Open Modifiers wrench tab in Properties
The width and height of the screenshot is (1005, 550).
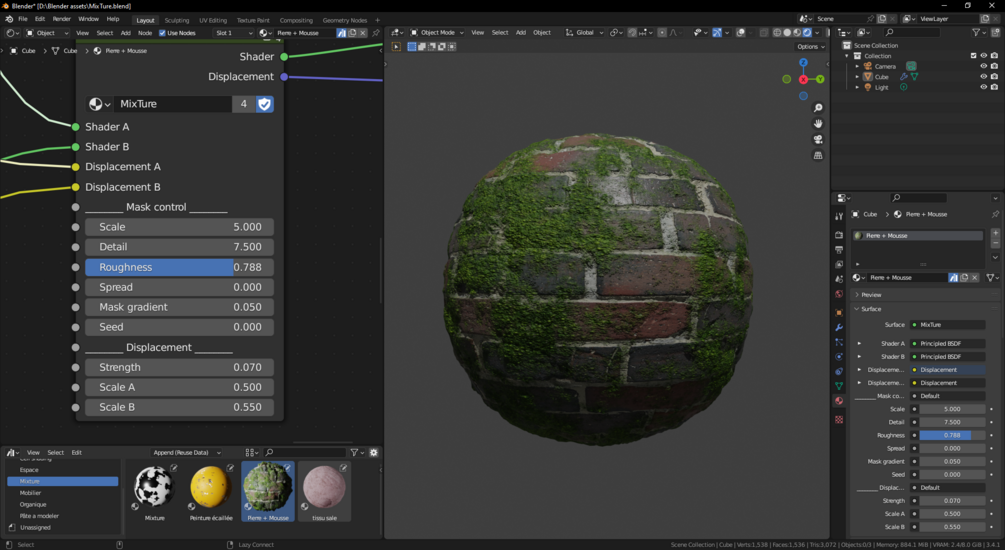[x=839, y=327]
